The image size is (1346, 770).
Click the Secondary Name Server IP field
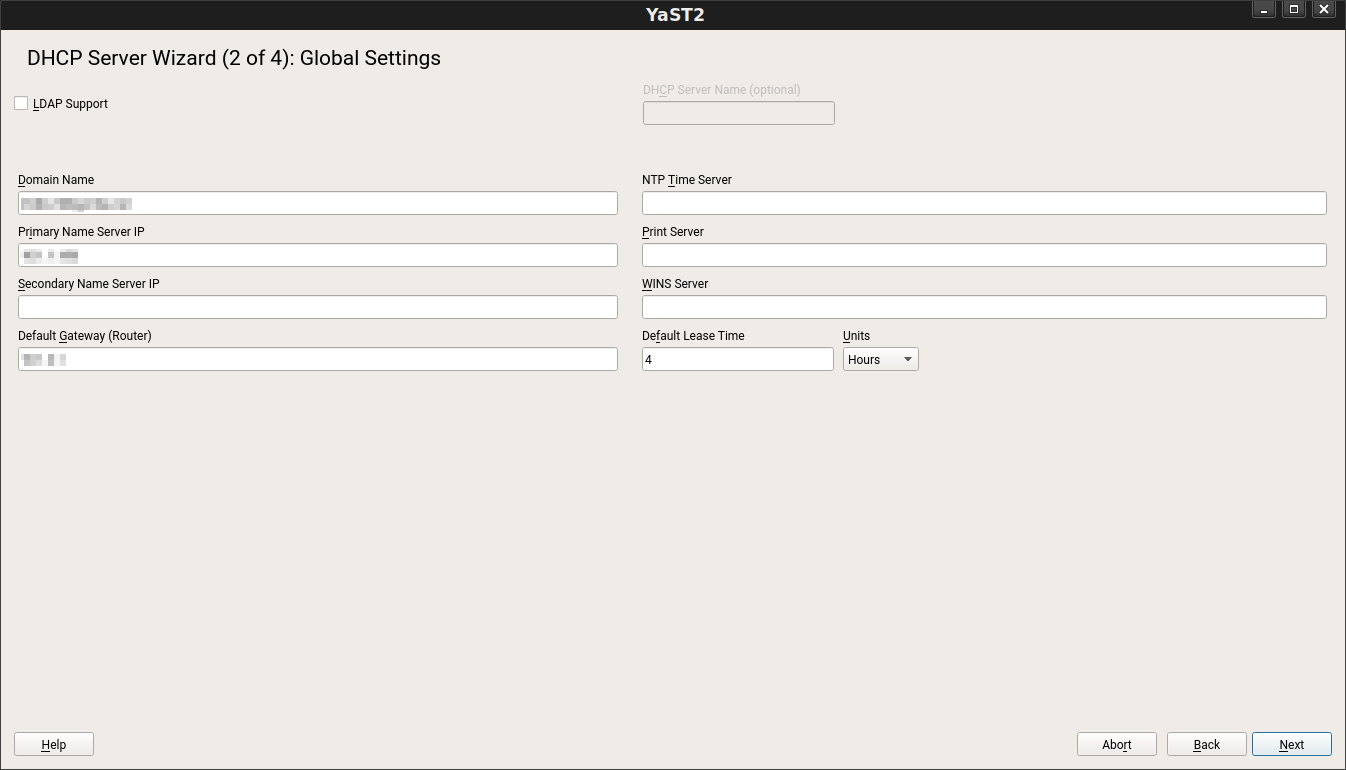point(317,306)
